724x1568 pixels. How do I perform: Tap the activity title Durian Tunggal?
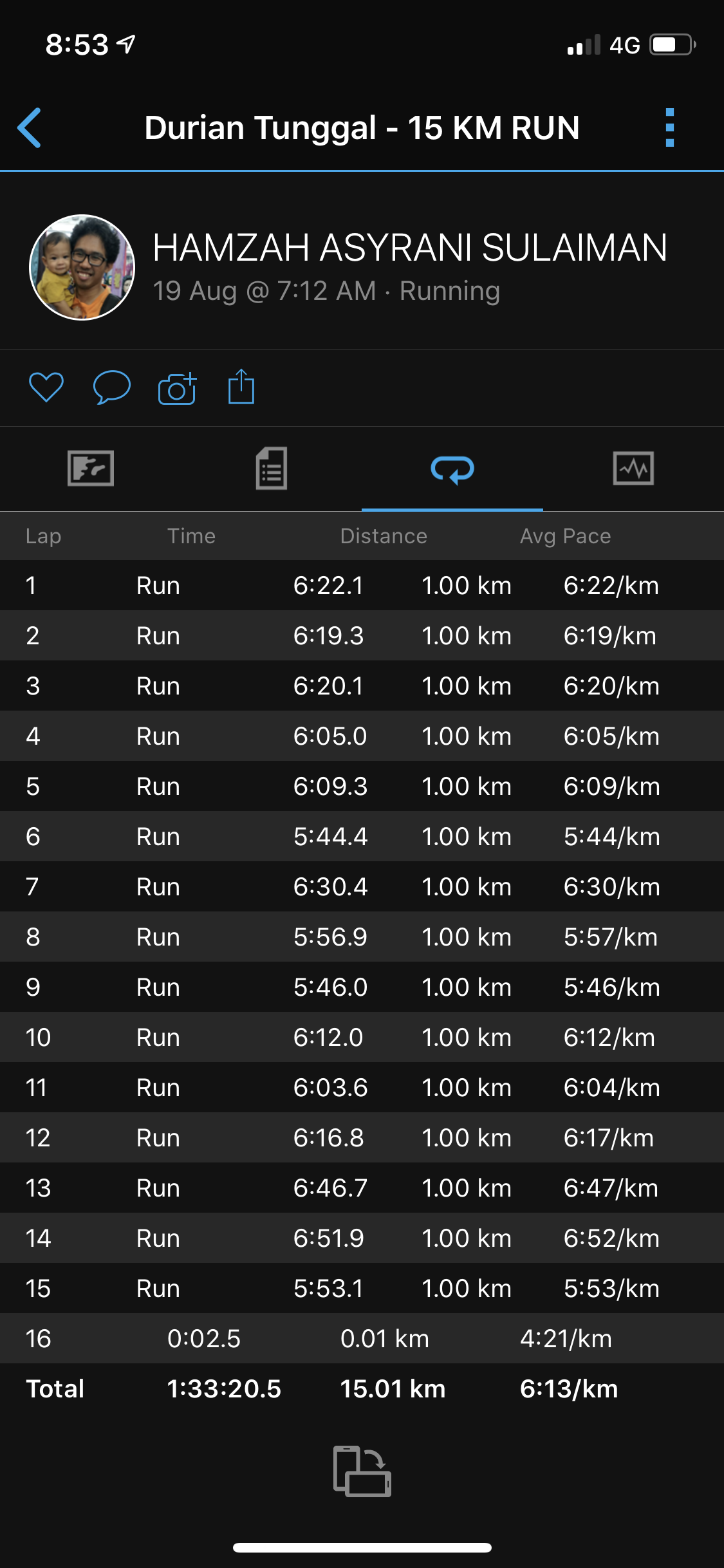362,127
